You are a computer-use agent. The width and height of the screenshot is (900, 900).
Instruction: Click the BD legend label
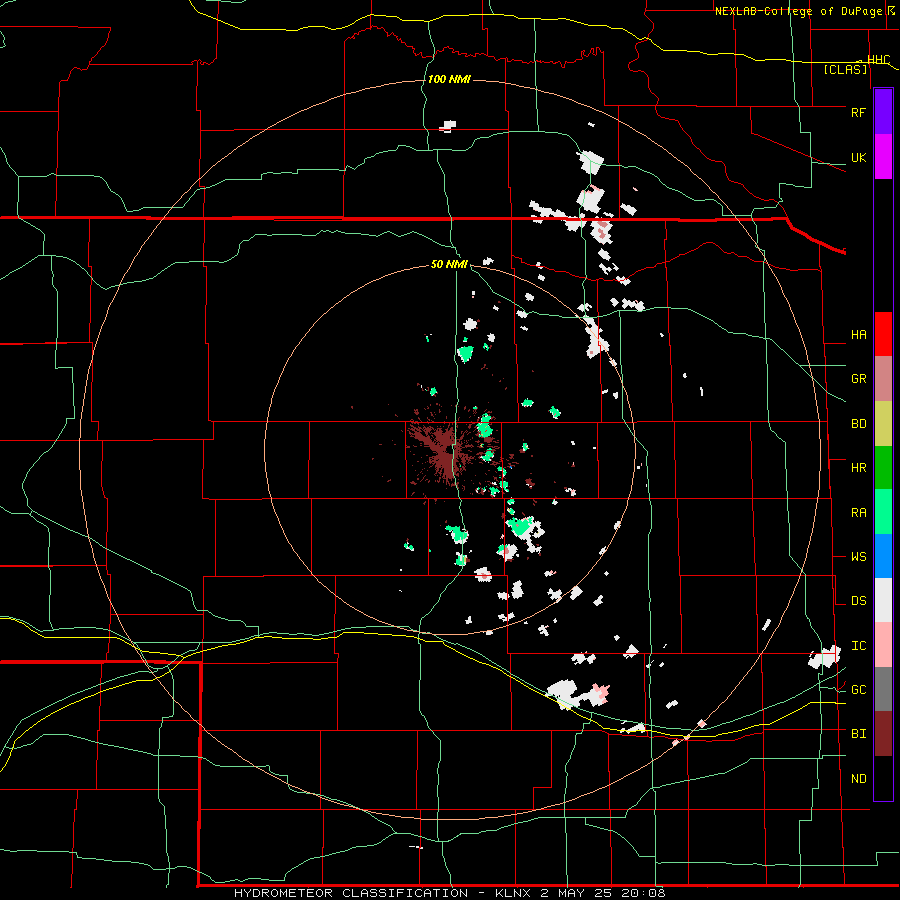(858, 424)
